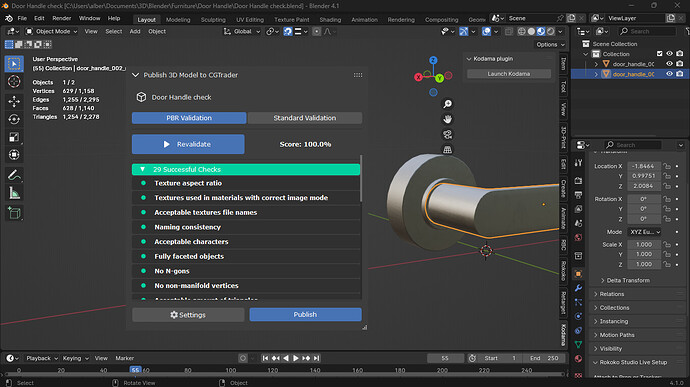This screenshot has height=387, width=690.
Task: Open the Add menu in viewport
Action: click(135, 31)
